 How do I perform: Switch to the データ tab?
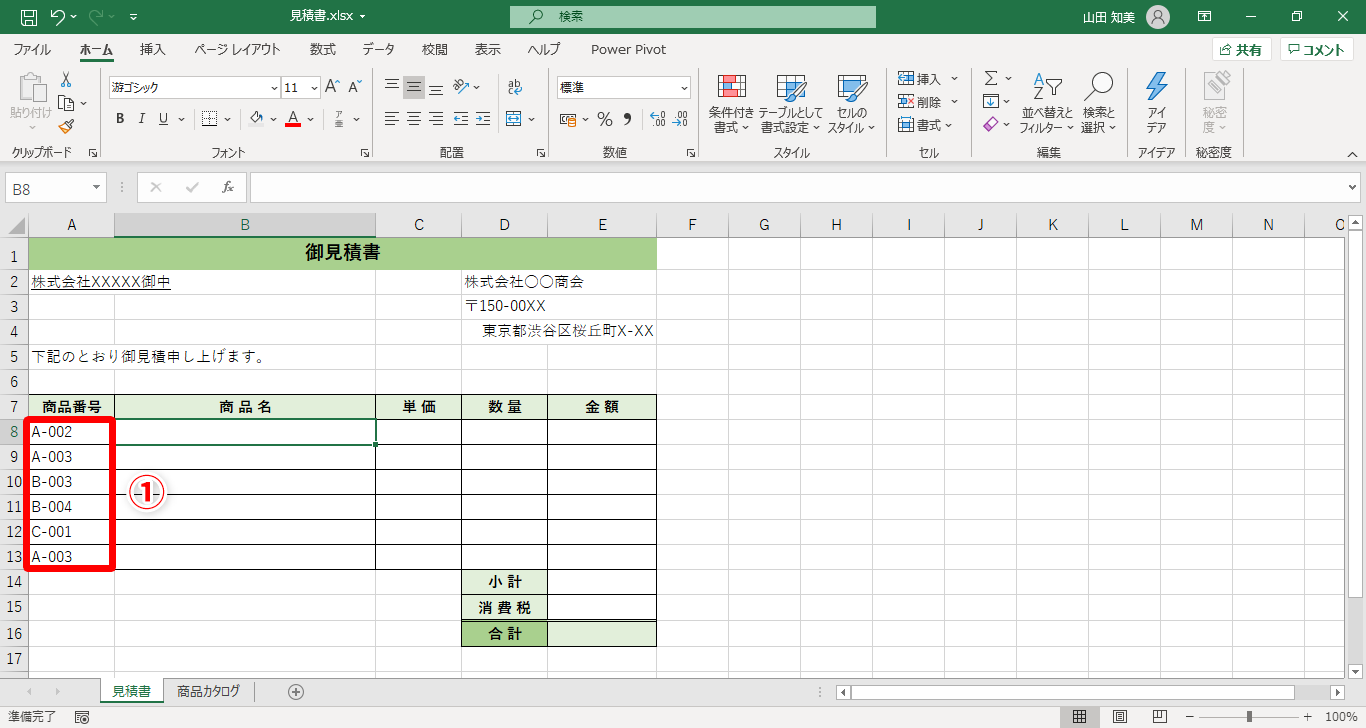coord(378,49)
